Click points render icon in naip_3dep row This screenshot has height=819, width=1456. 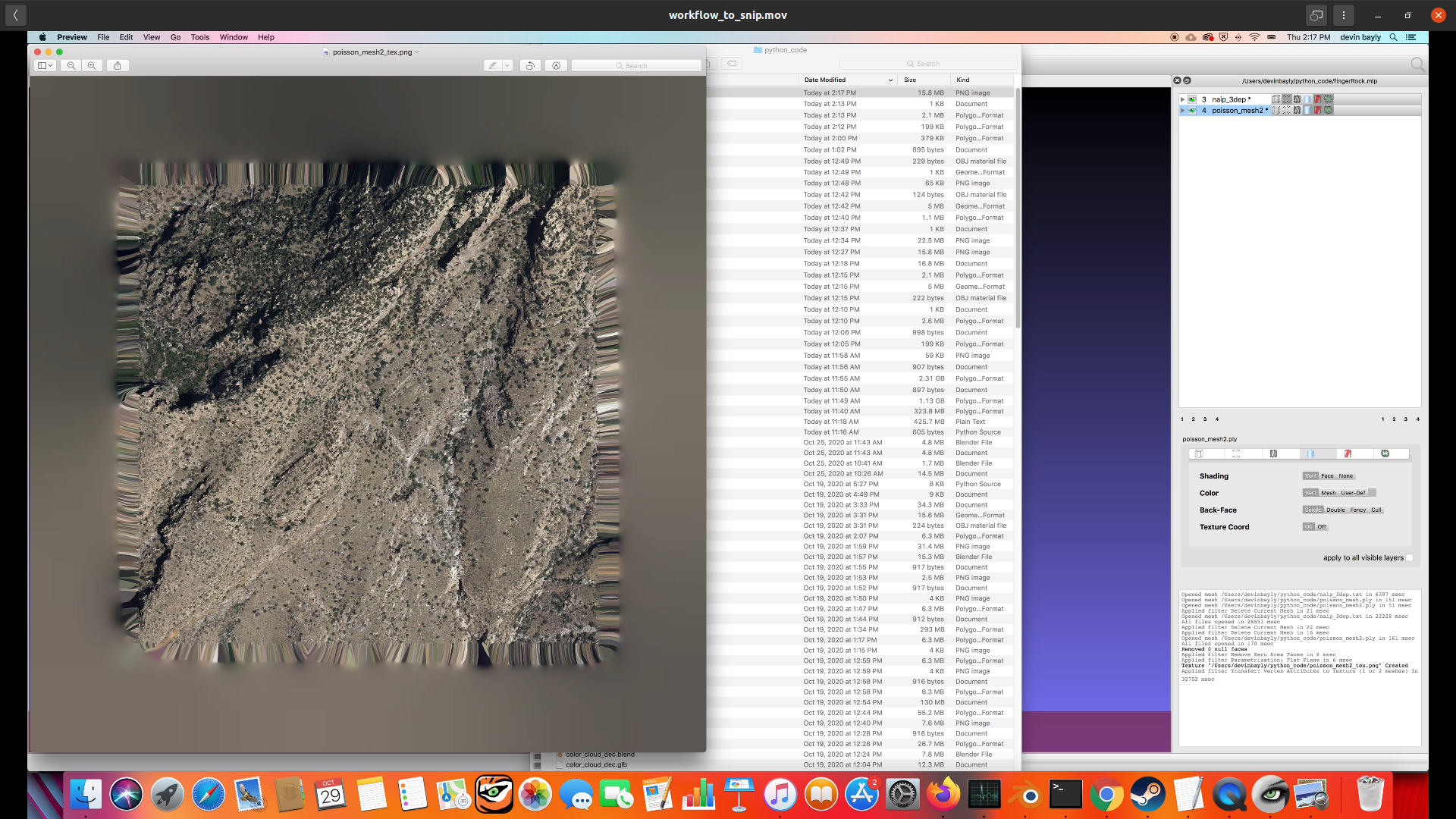(x=1286, y=99)
